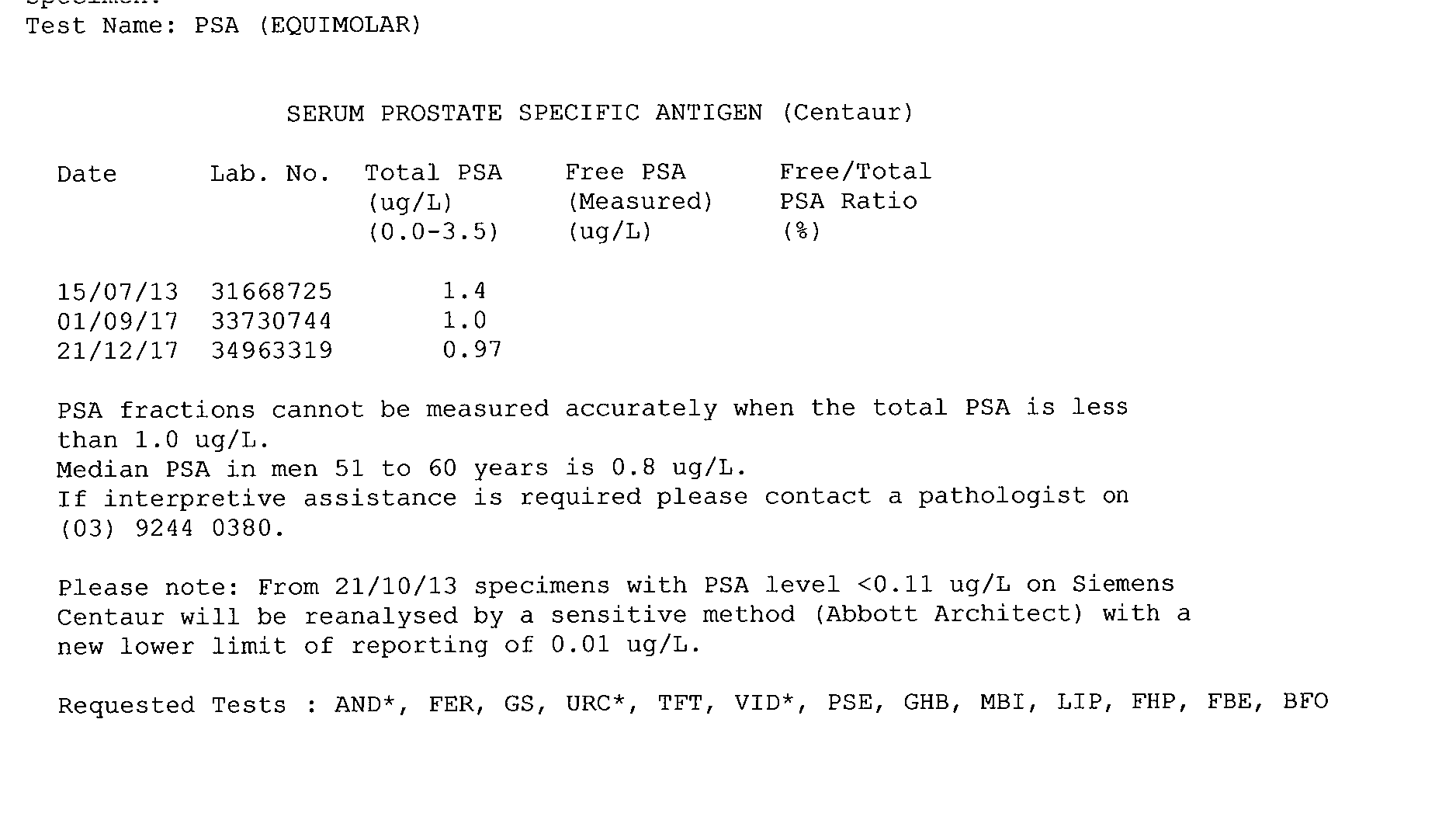Click the Total PSA value 0.97
Image resolution: width=1456 pixels, height=813 pixels.
coord(472,350)
